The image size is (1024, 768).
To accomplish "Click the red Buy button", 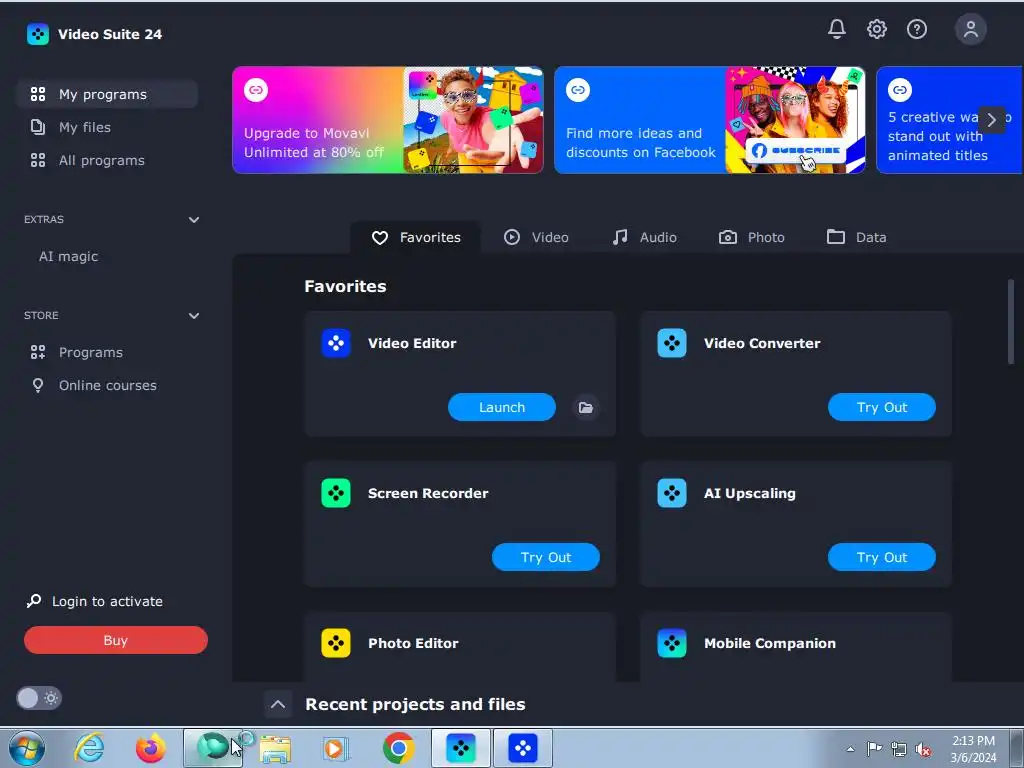I will pyautogui.click(x=116, y=640).
